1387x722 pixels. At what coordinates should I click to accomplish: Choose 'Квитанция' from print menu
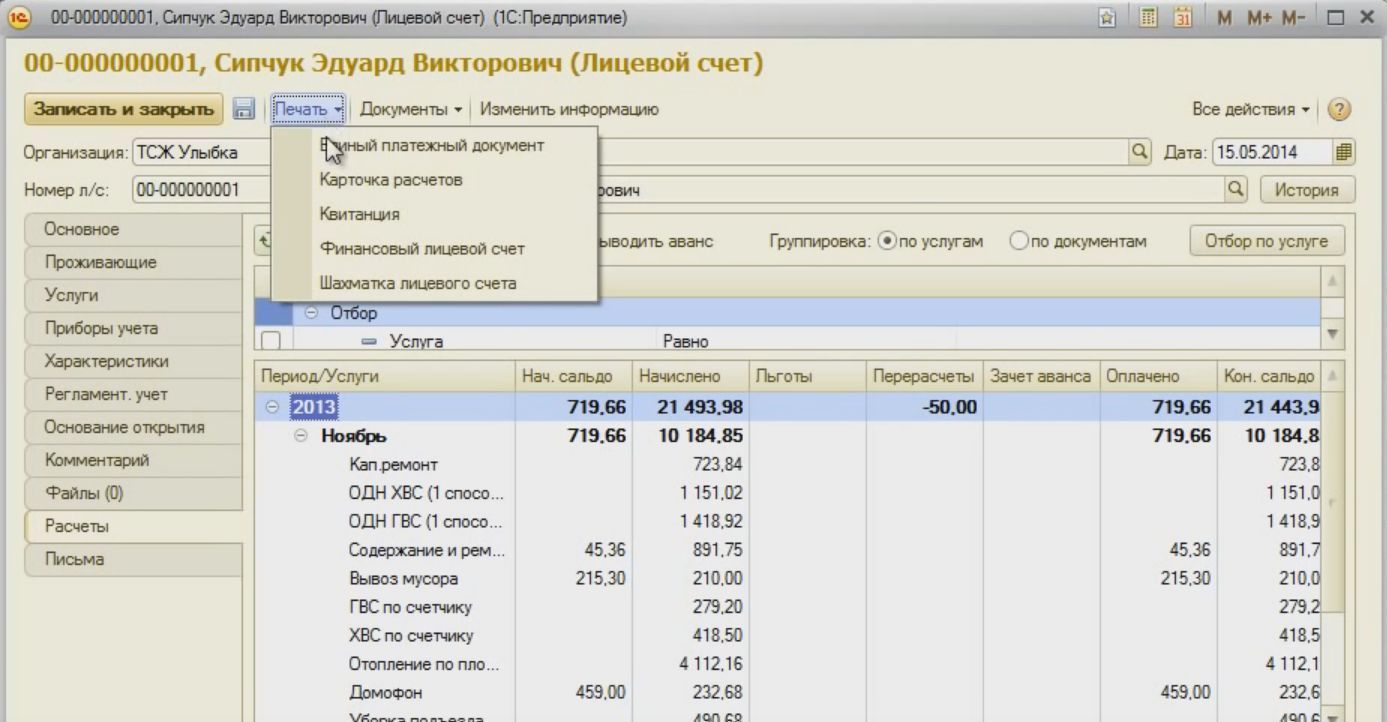433,214
